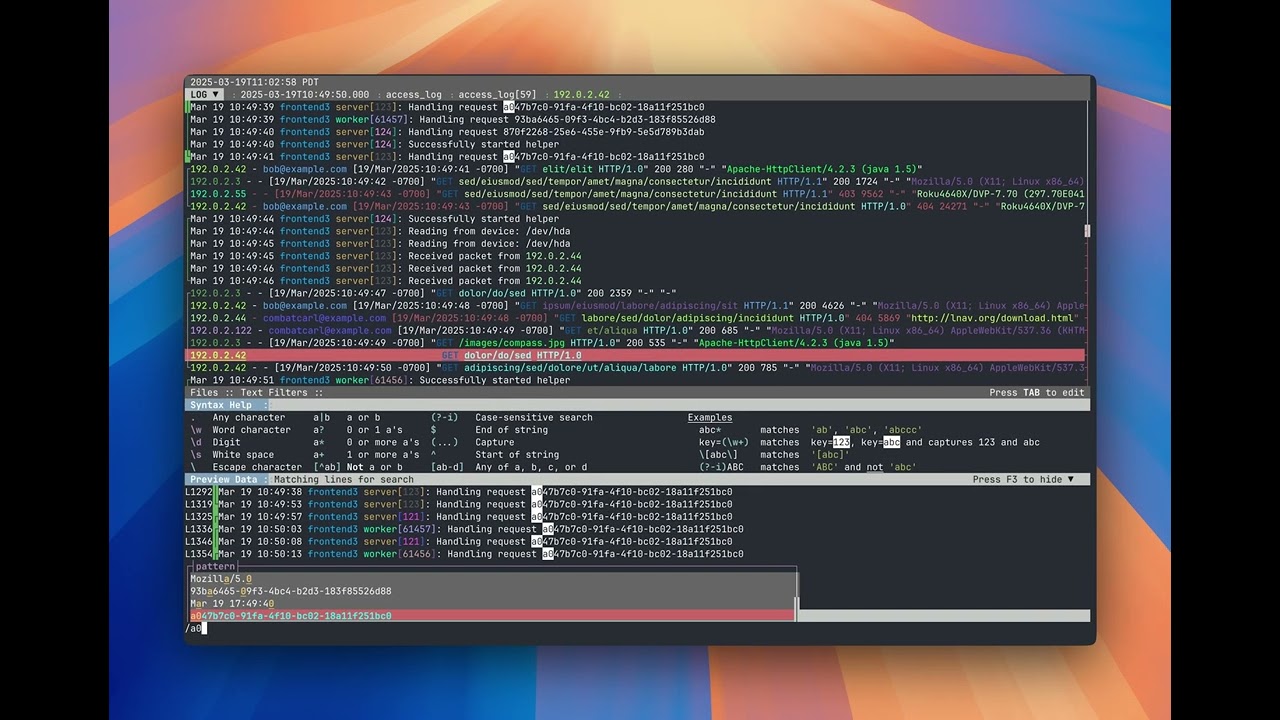Select the access_log[59] breadcrumb
Image resolution: width=1280 pixels, height=720 pixels.
click(497, 95)
